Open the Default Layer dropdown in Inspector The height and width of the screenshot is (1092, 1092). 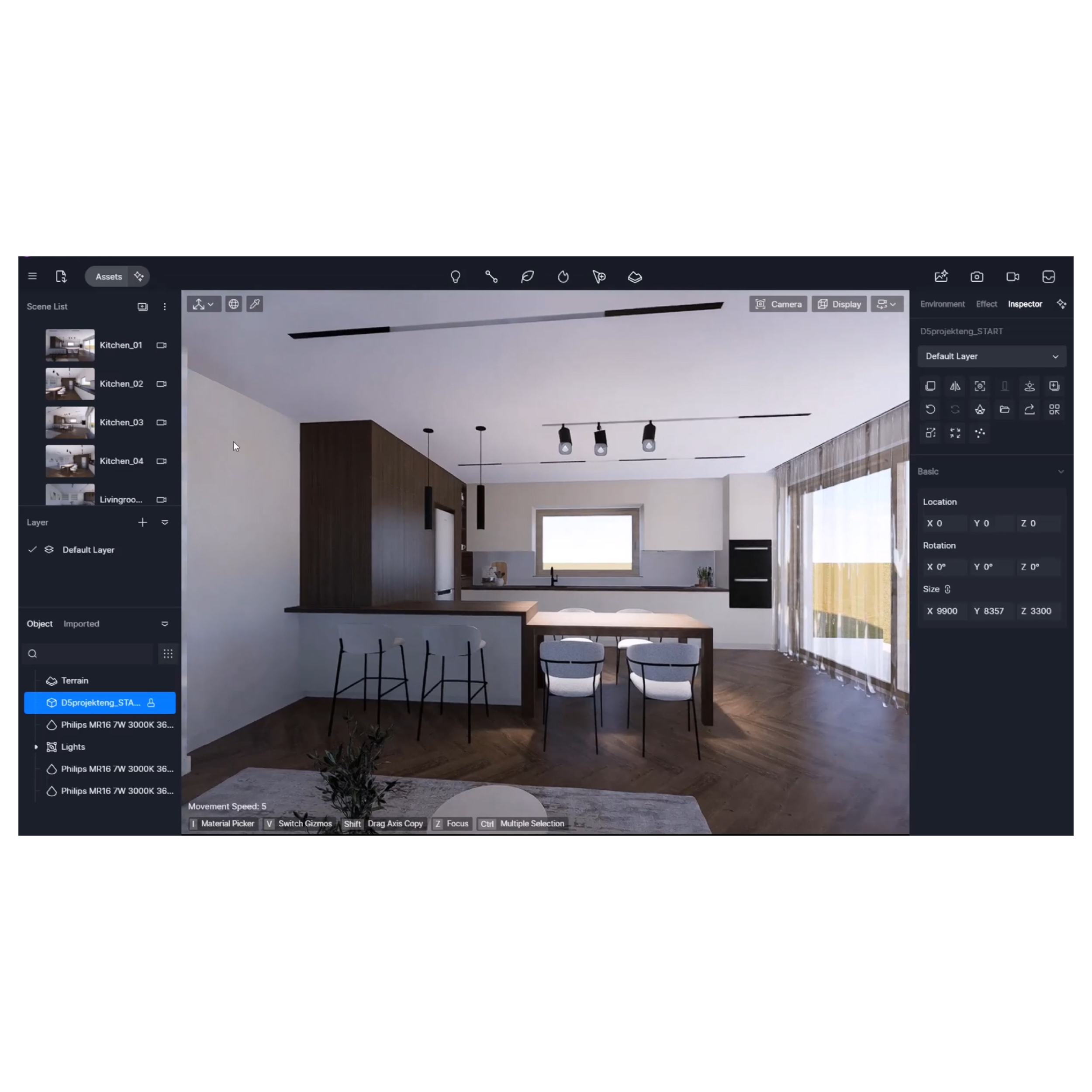pyautogui.click(x=992, y=356)
